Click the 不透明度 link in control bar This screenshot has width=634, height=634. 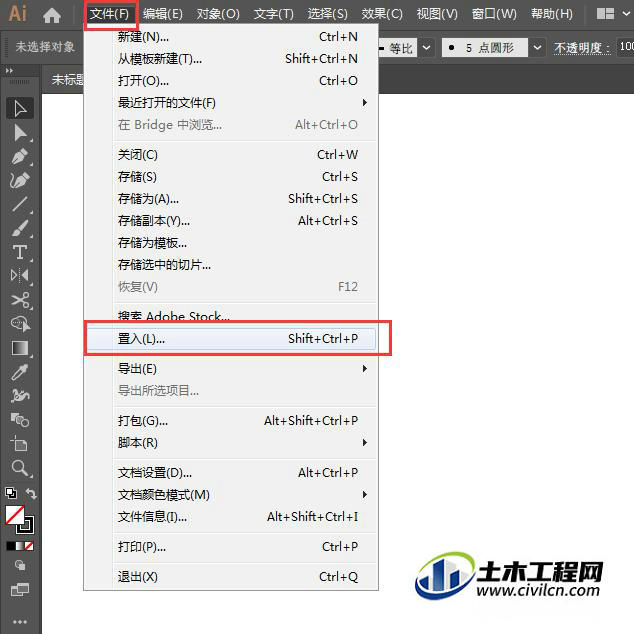(x=582, y=48)
